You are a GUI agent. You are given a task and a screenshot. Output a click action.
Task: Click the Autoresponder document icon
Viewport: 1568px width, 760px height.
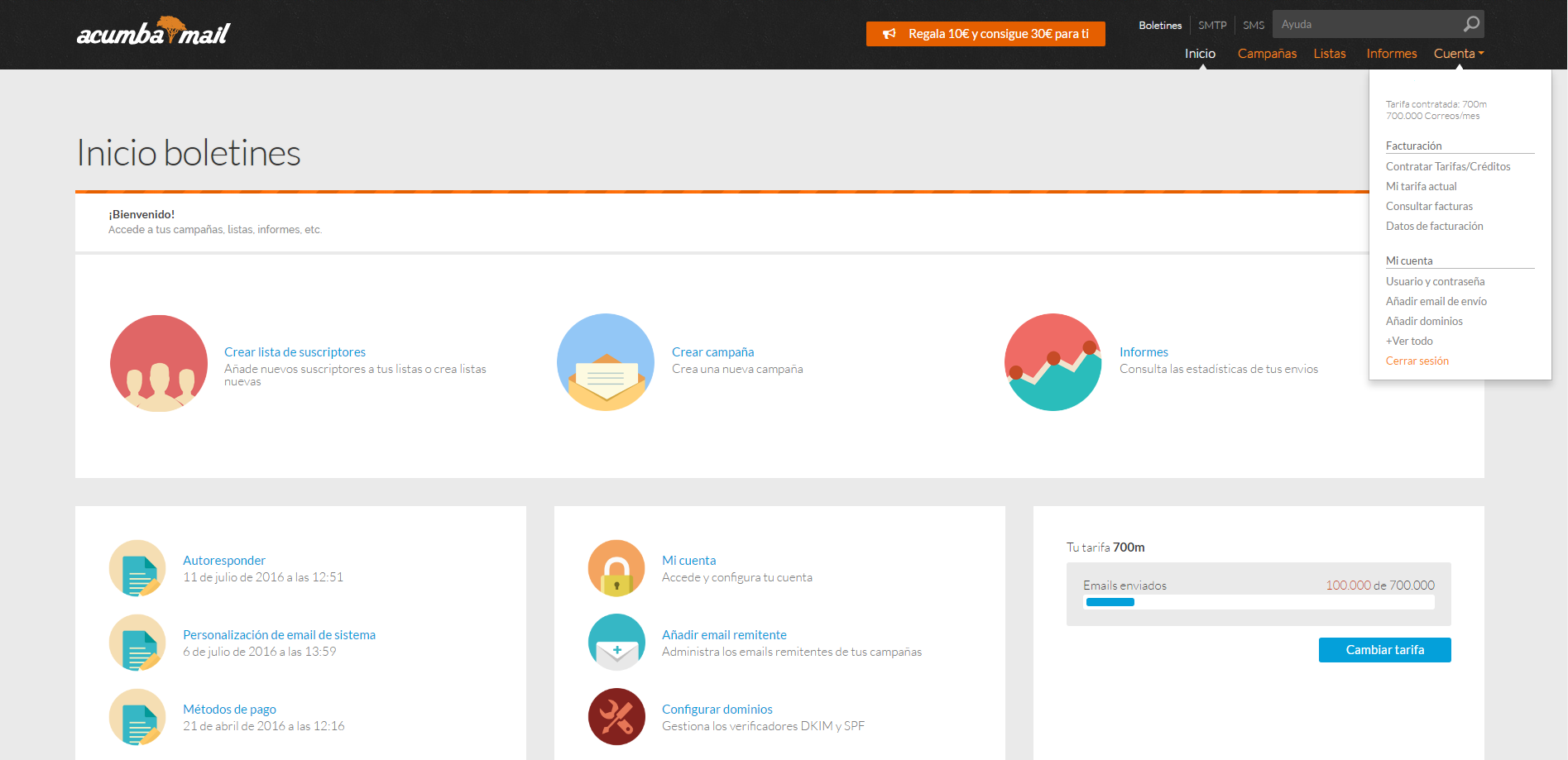[137, 568]
